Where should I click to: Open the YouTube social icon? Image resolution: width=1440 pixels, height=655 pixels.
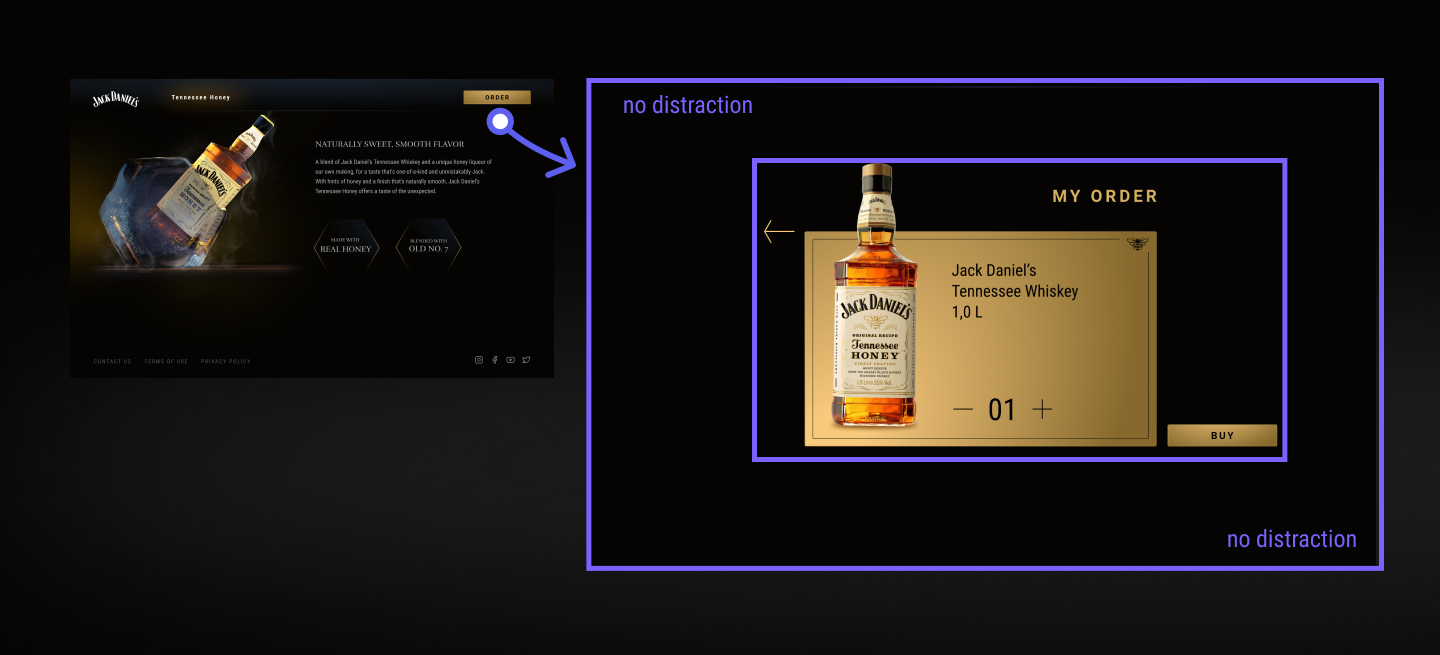[x=510, y=360]
